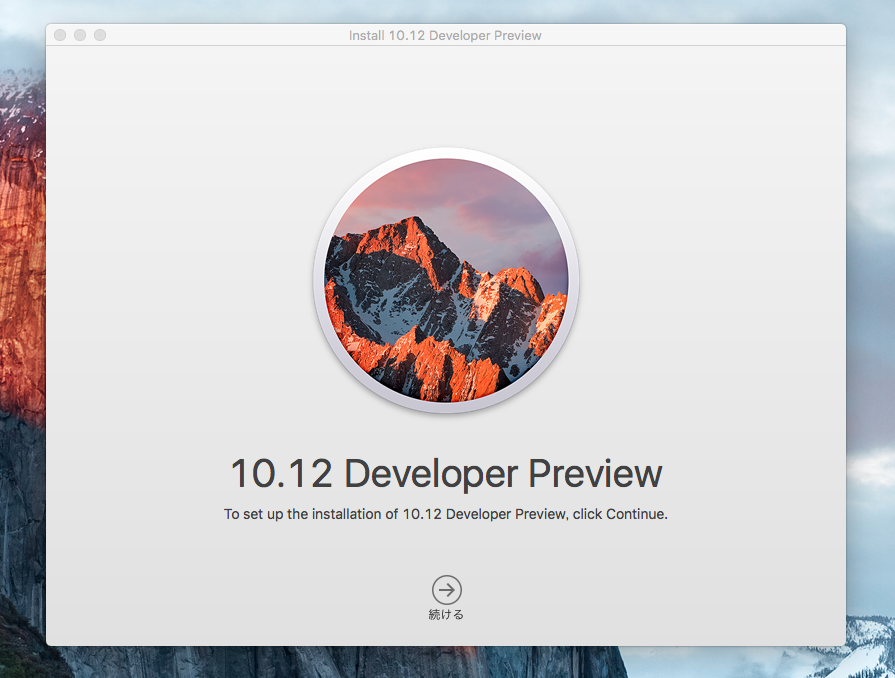Click empty installer area left of Sierra logo
The image size is (895, 678).
click(180, 280)
